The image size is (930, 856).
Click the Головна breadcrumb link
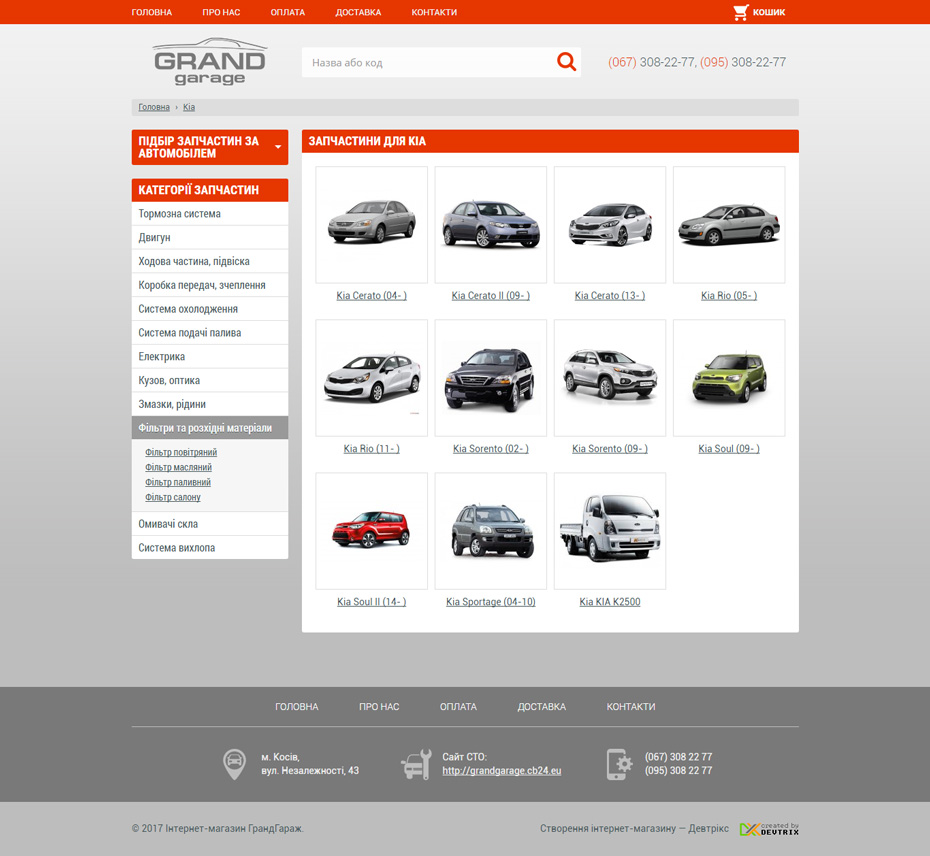coord(154,107)
